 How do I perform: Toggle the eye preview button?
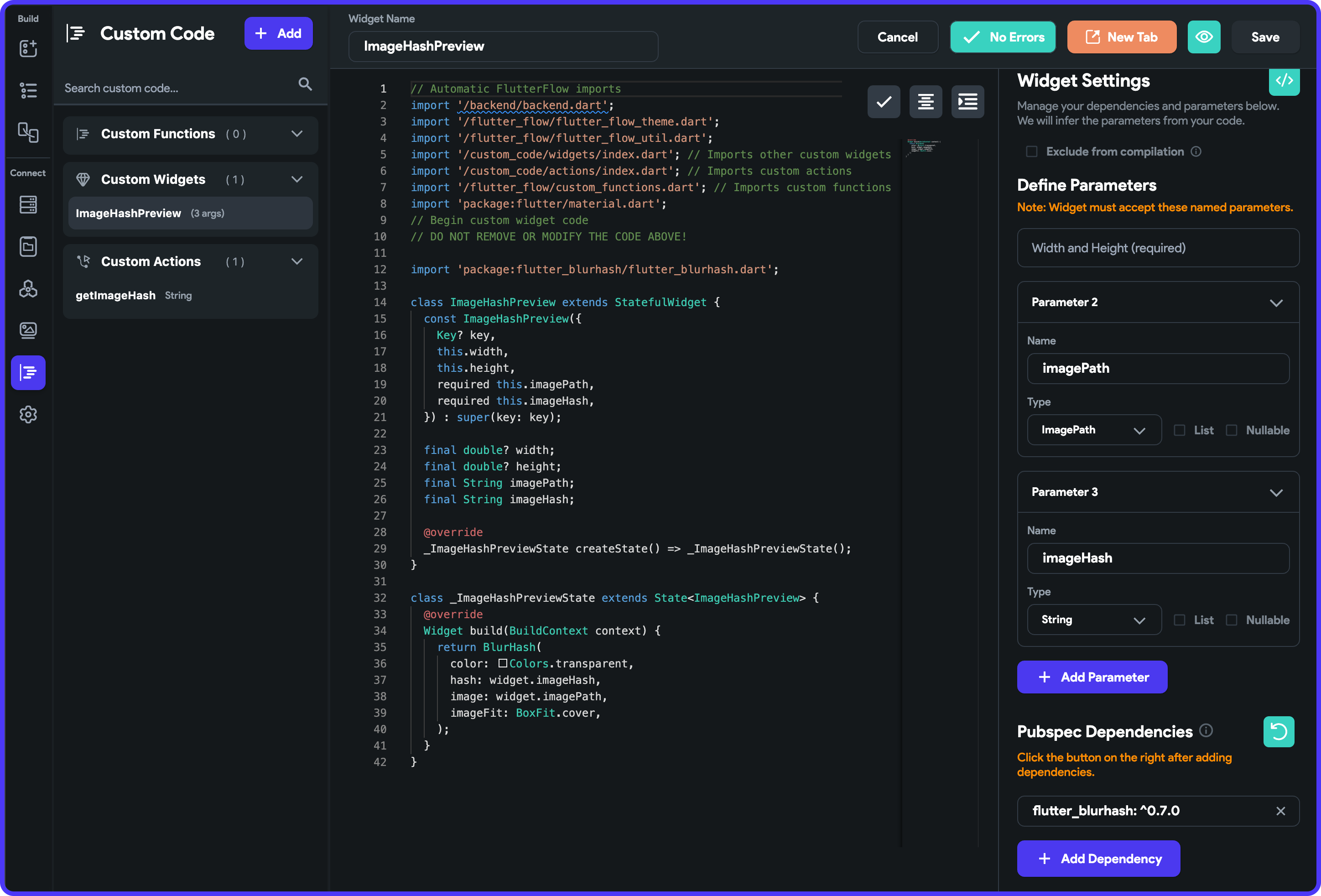click(x=1203, y=37)
